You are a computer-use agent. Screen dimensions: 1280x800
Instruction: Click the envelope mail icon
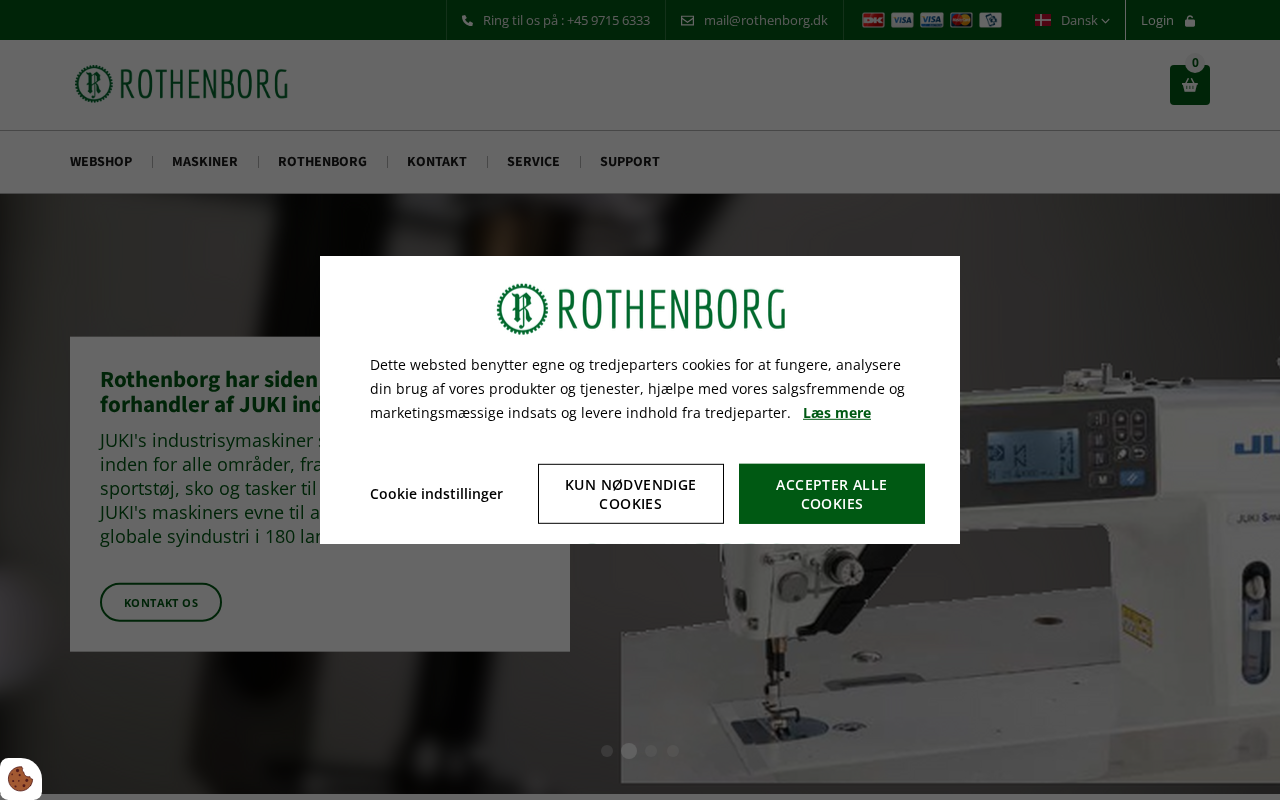687,20
